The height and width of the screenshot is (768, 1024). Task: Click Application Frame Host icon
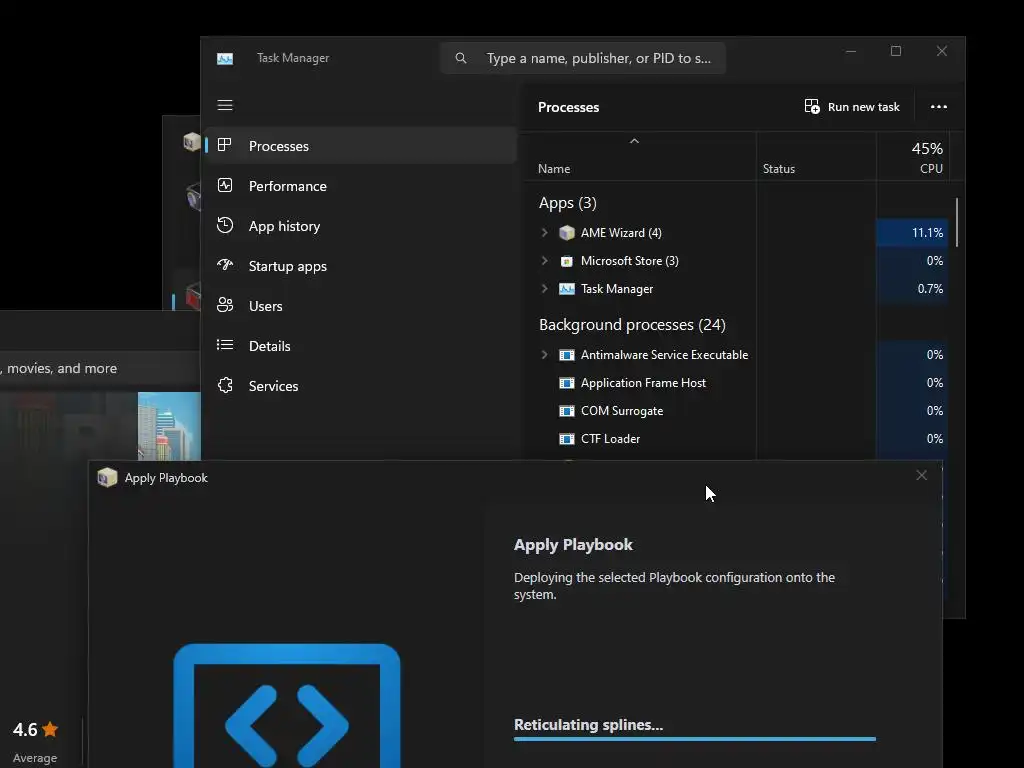coord(567,383)
